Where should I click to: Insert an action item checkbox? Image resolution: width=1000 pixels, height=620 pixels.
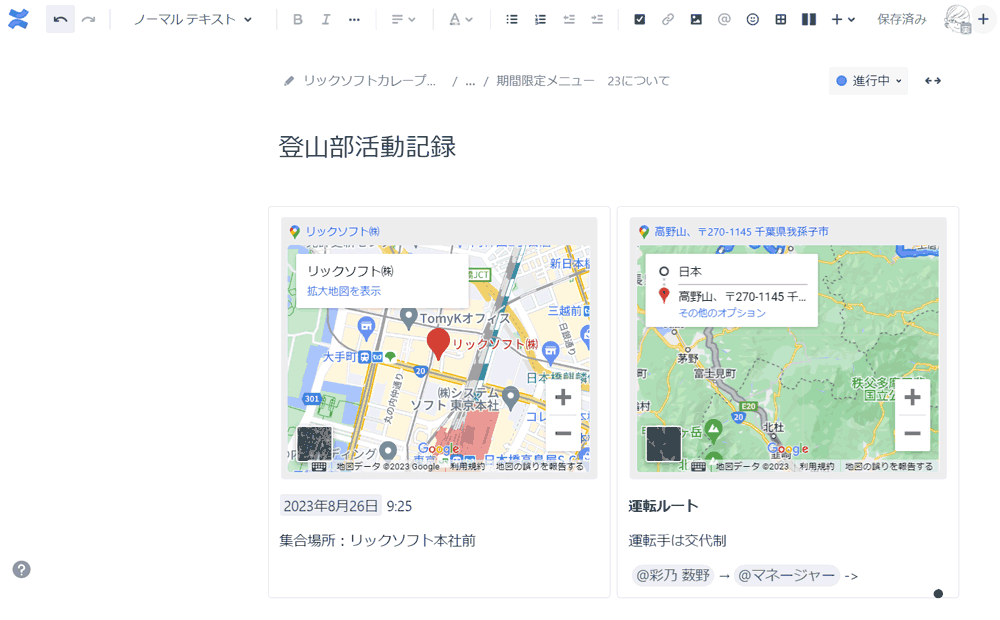640,20
